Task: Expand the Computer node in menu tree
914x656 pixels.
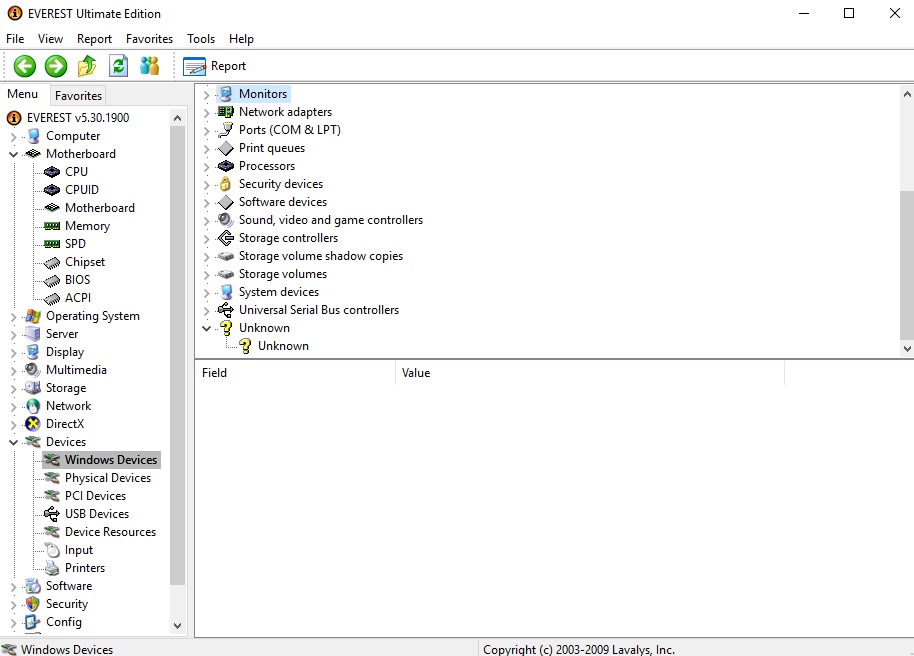Action: 13,137
